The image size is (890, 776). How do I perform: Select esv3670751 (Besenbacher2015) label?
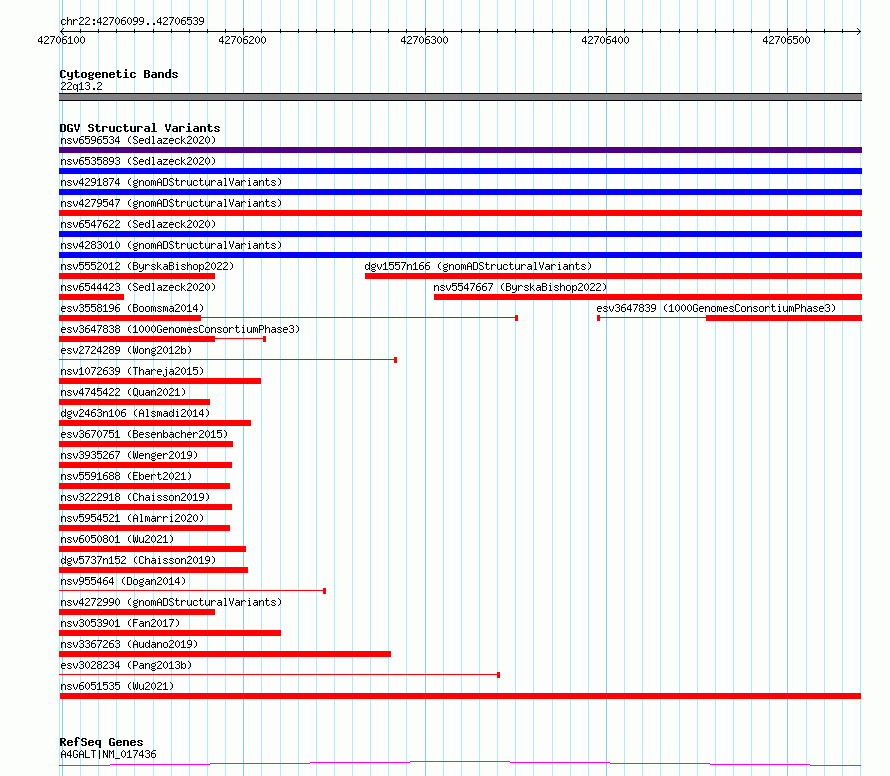tap(144, 434)
